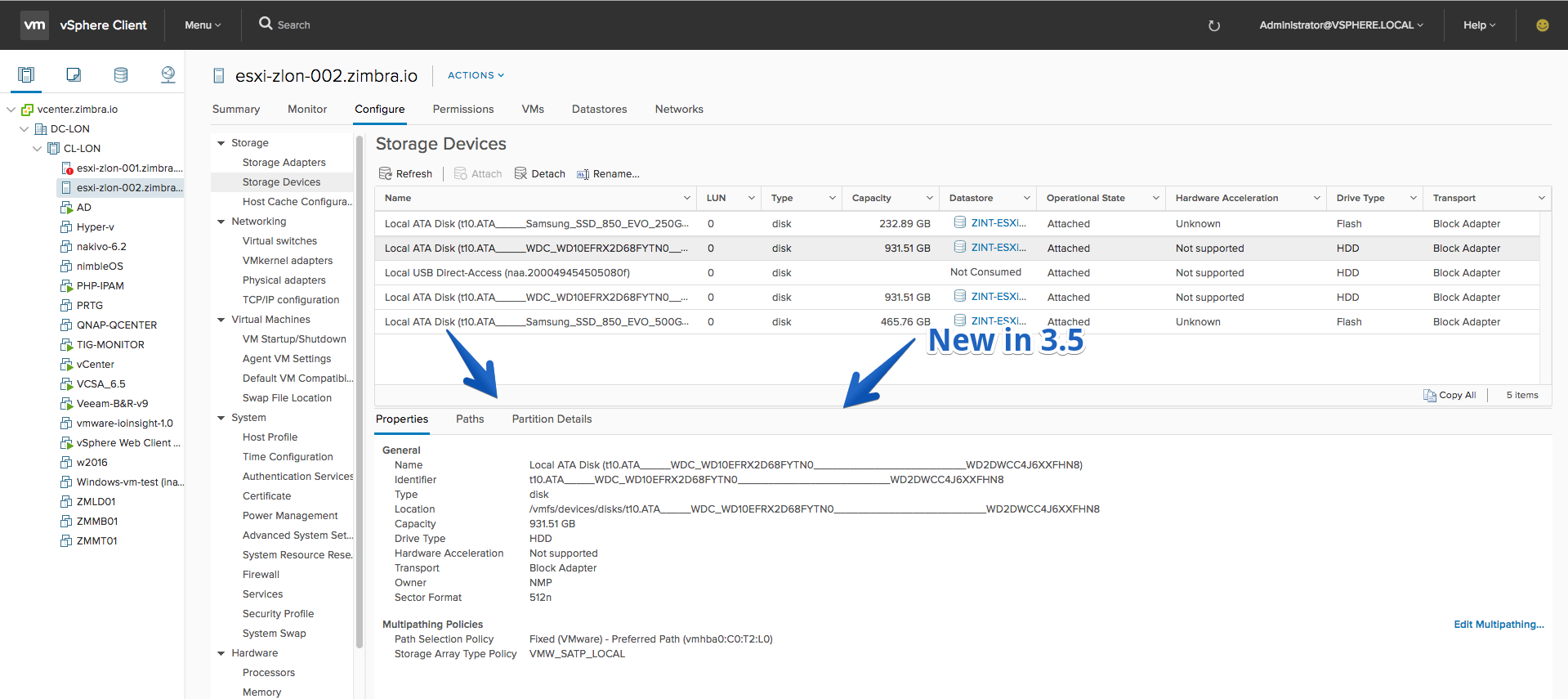The width and height of the screenshot is (1568, 699).
Task: Click the search magnifier icon
Action: [x=266, y=24]
